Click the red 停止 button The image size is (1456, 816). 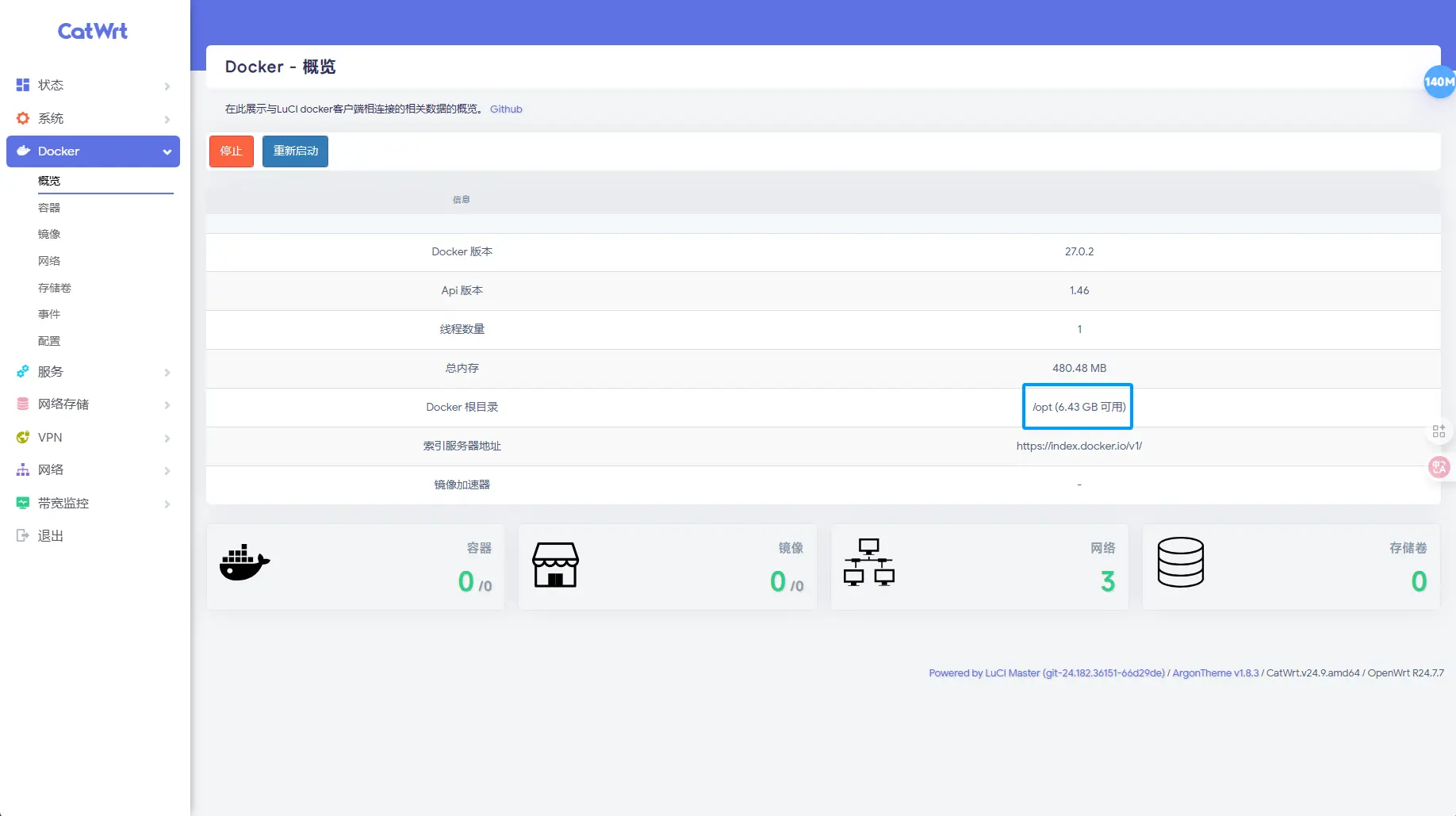pyautogui.click(x=232, y=151)
